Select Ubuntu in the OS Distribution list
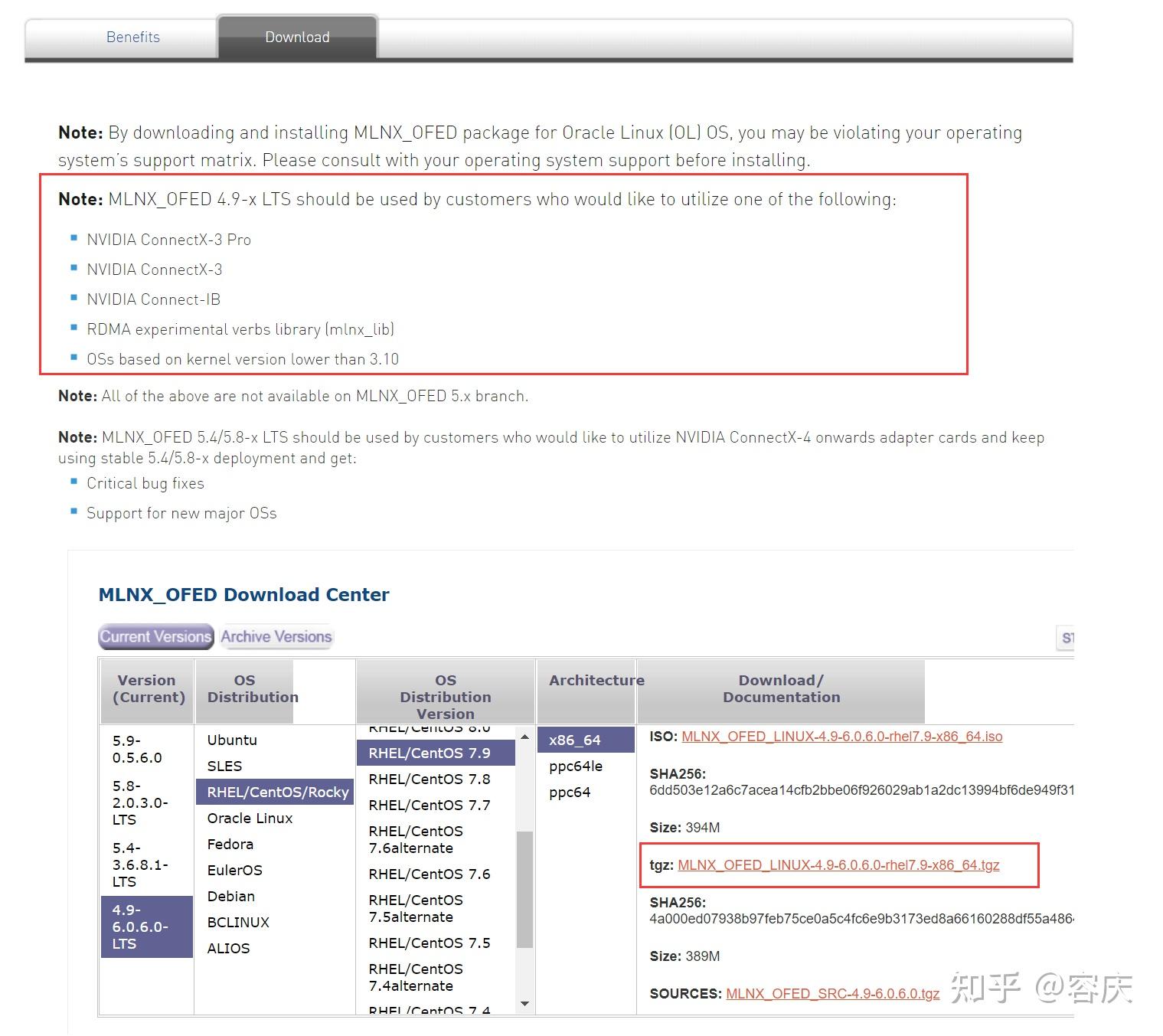Viewport: 1163px width, 1036px height. [231, 740]
